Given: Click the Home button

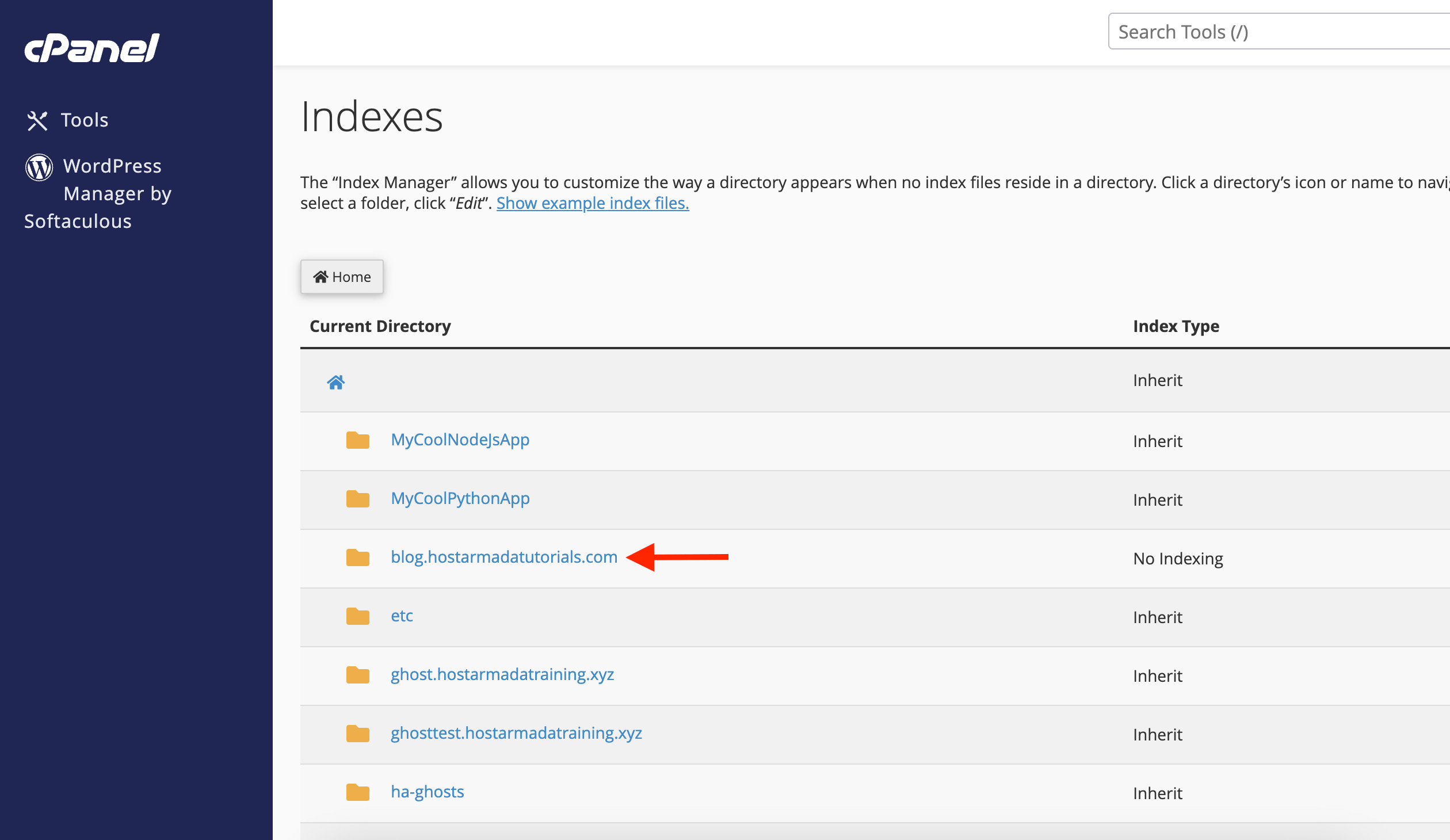Looking at the screenshot, I should (x=342, y=277).
